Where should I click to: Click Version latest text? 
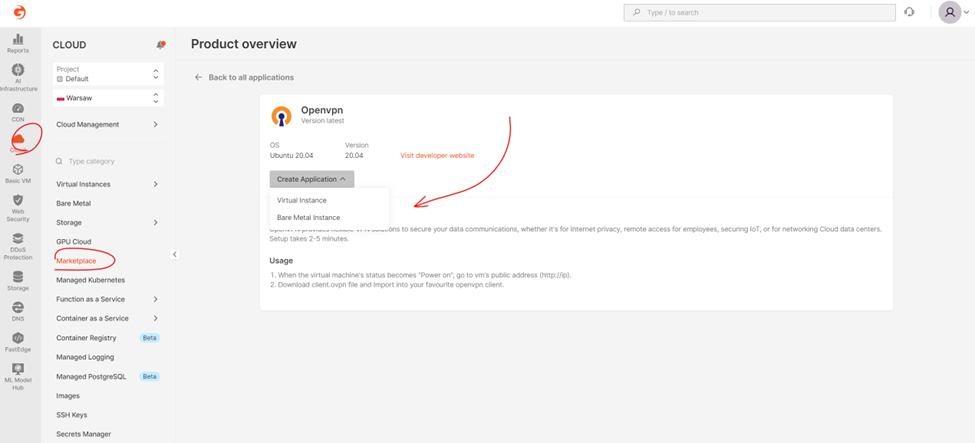coord(322,121)
